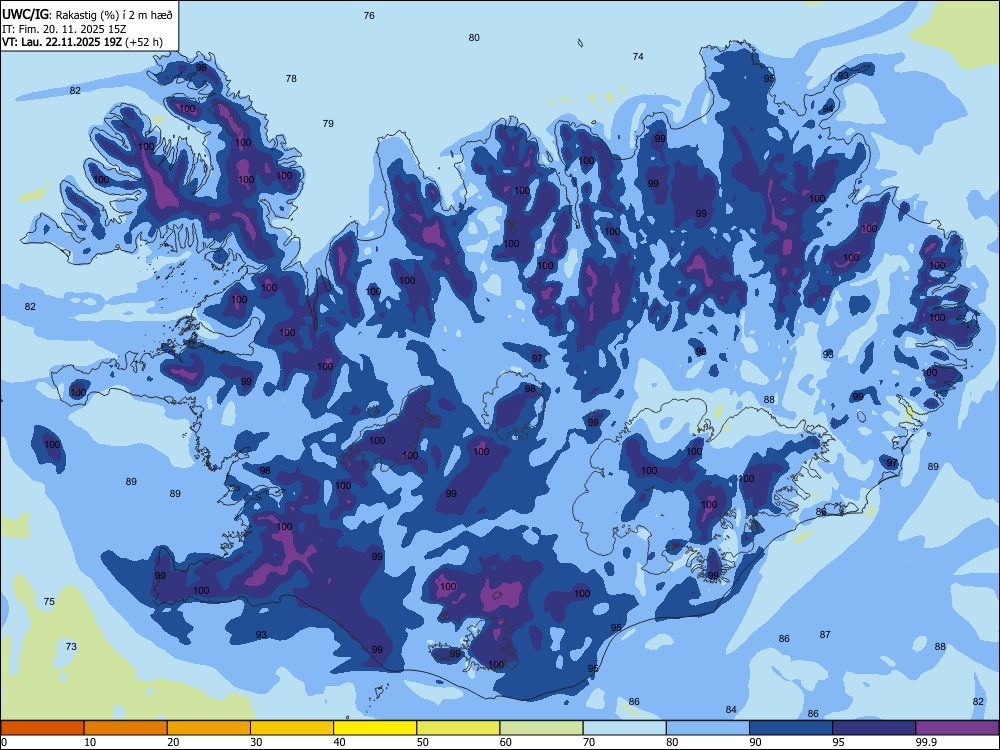This screenshot has width=1000, height=750.
Task: Pick the dark indigo 95–99.9 legend swatch
Action: [x=874, y=728]
